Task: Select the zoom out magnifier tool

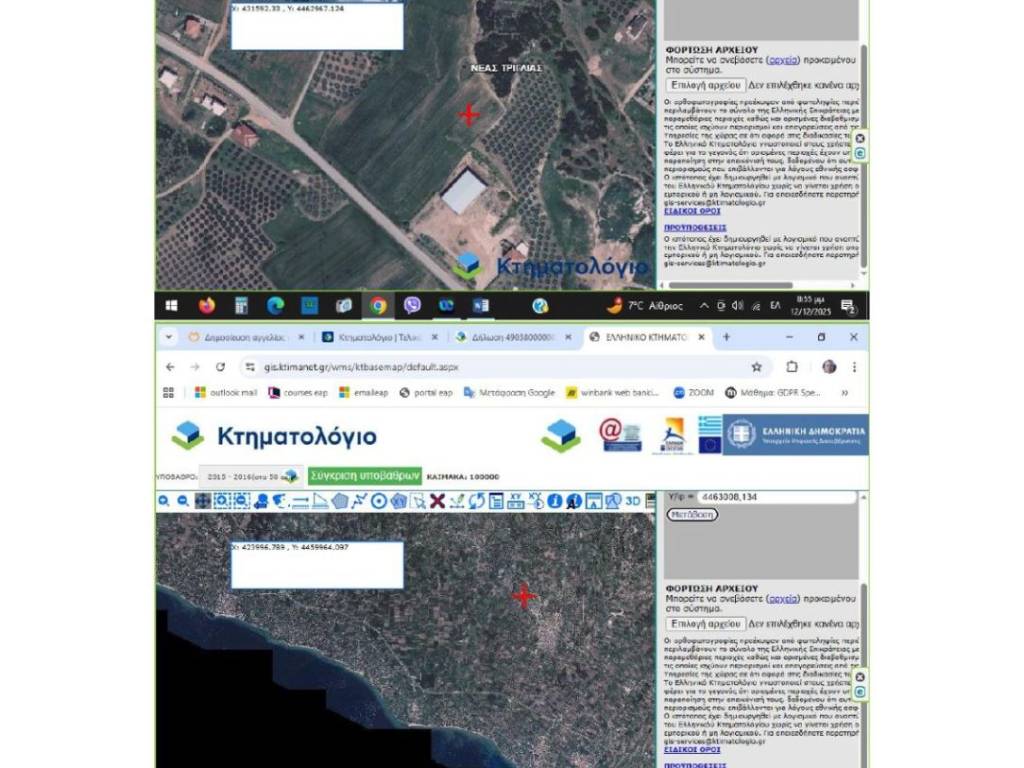Action: (183, 501)
